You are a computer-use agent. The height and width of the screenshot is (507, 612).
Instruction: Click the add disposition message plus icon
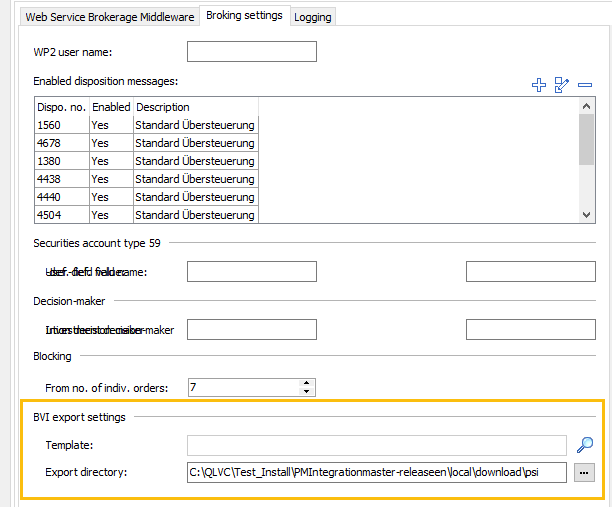point(539,86)
